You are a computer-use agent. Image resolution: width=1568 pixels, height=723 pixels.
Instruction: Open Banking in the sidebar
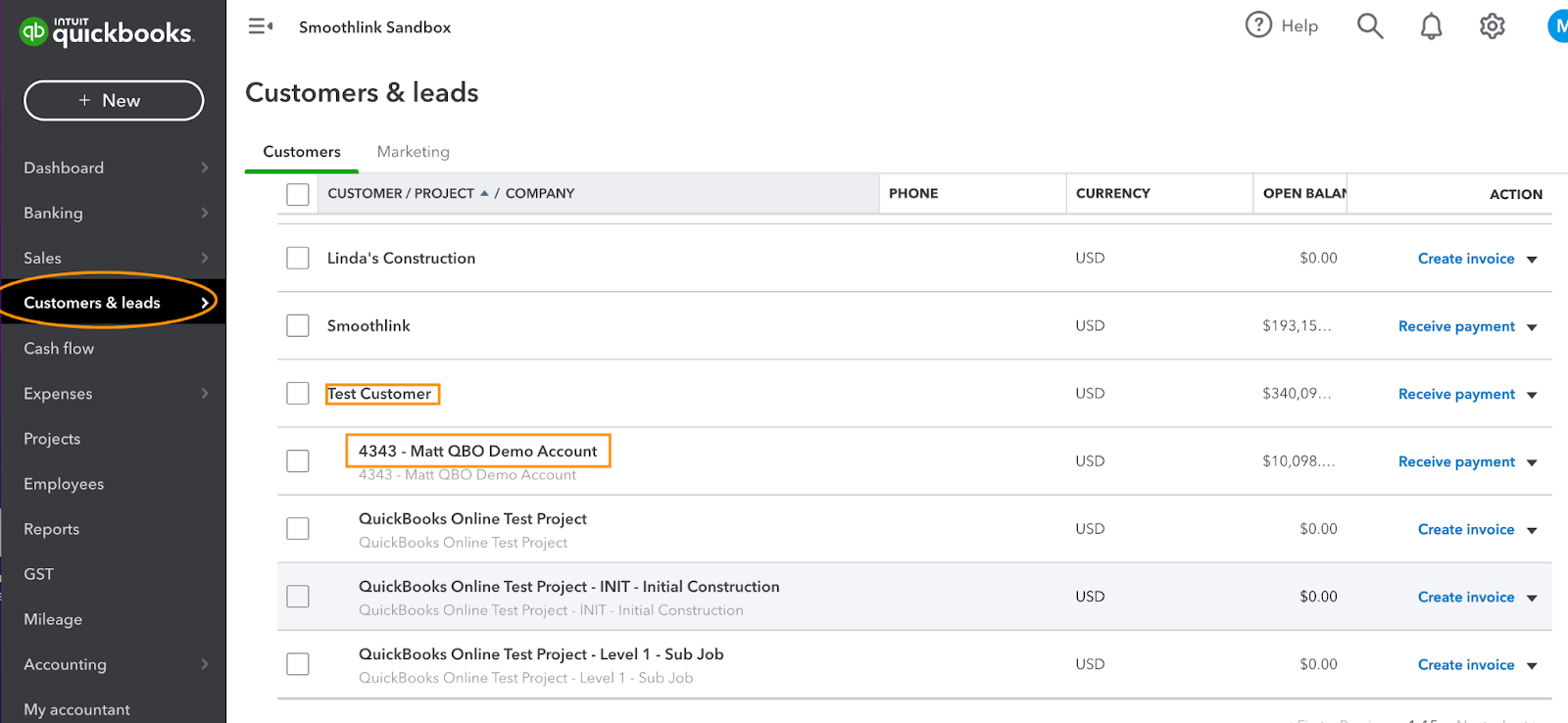[x=53, y=213]
